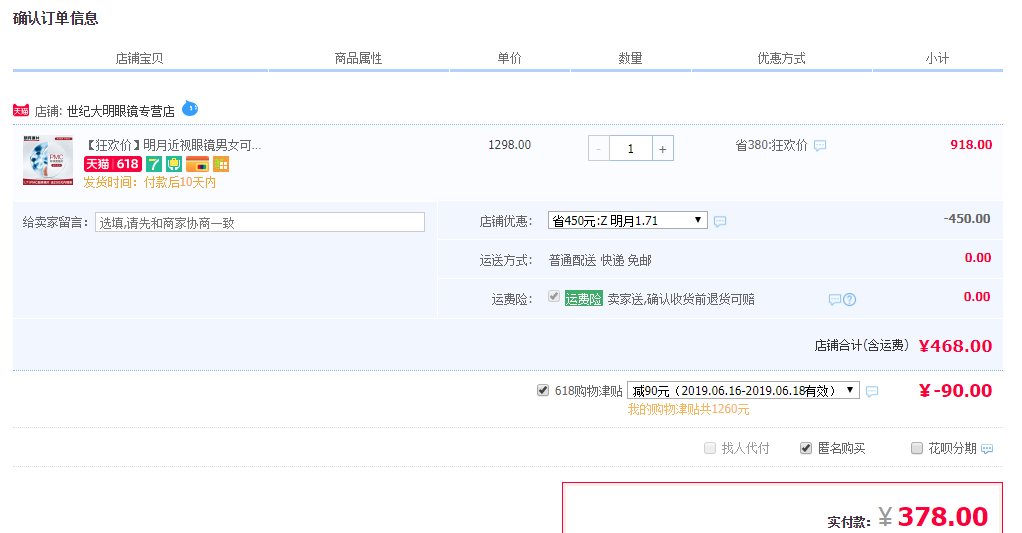The width and height of the screenshot is (1022, 533).
Task: Enable the 花呗分期 checkbox
Action: 916,448
